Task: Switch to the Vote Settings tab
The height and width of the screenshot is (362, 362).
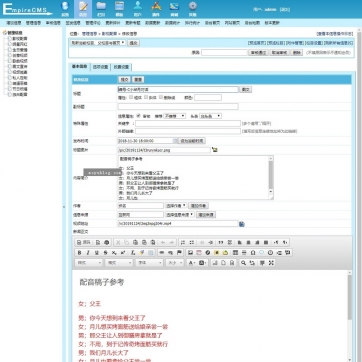Action: click(121, 67)
